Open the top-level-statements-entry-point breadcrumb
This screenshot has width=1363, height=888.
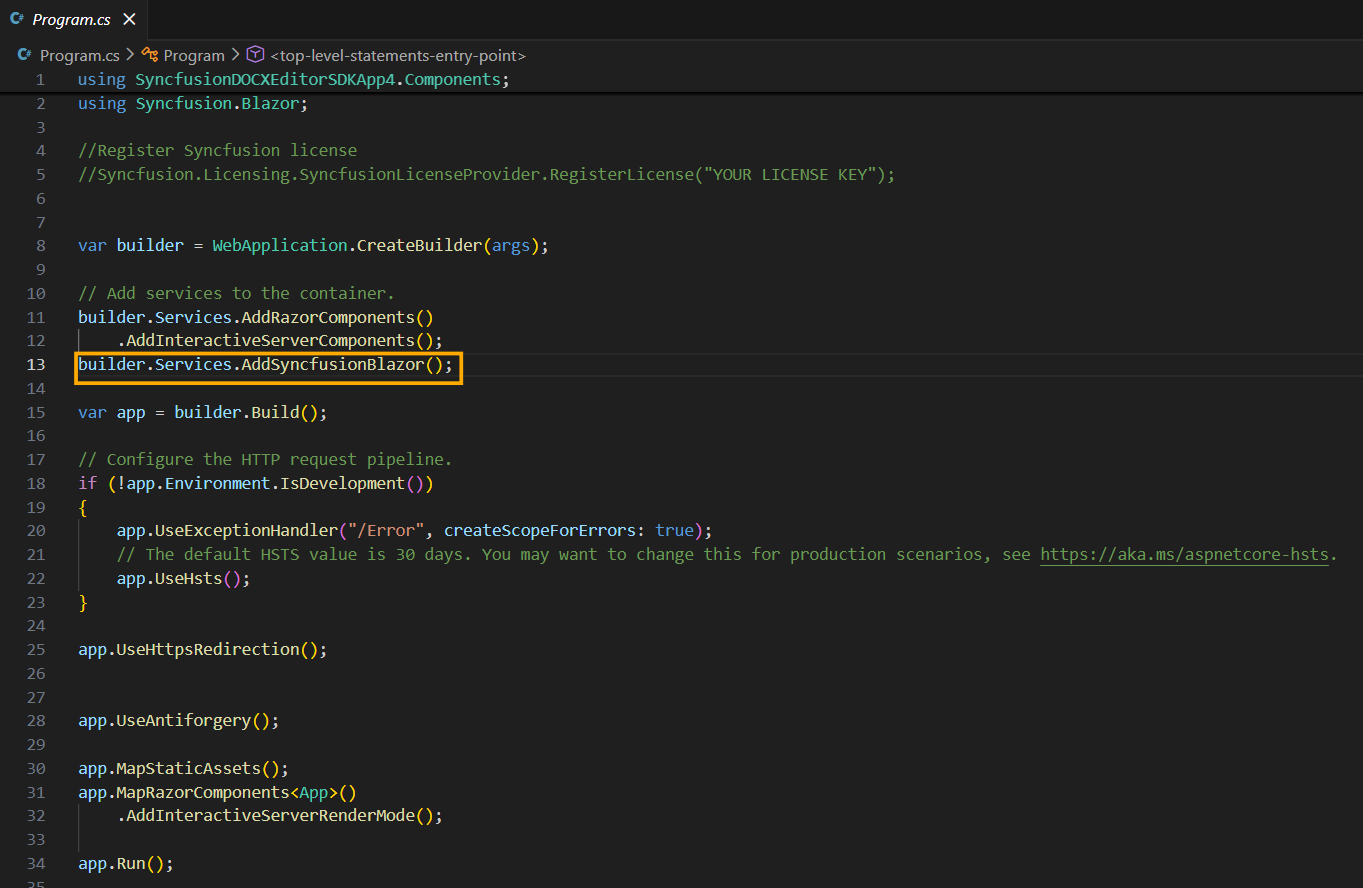(398, 55)
